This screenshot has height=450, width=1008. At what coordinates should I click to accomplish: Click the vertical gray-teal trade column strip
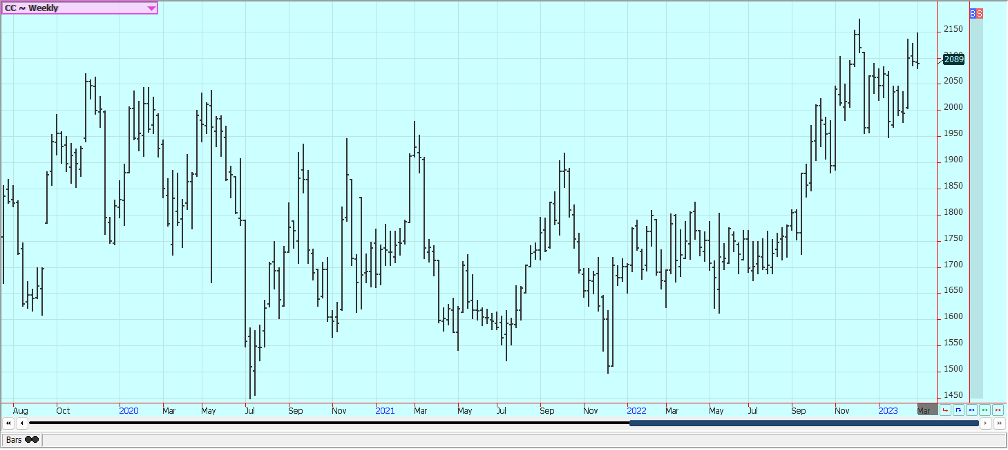tap(976, 208)
